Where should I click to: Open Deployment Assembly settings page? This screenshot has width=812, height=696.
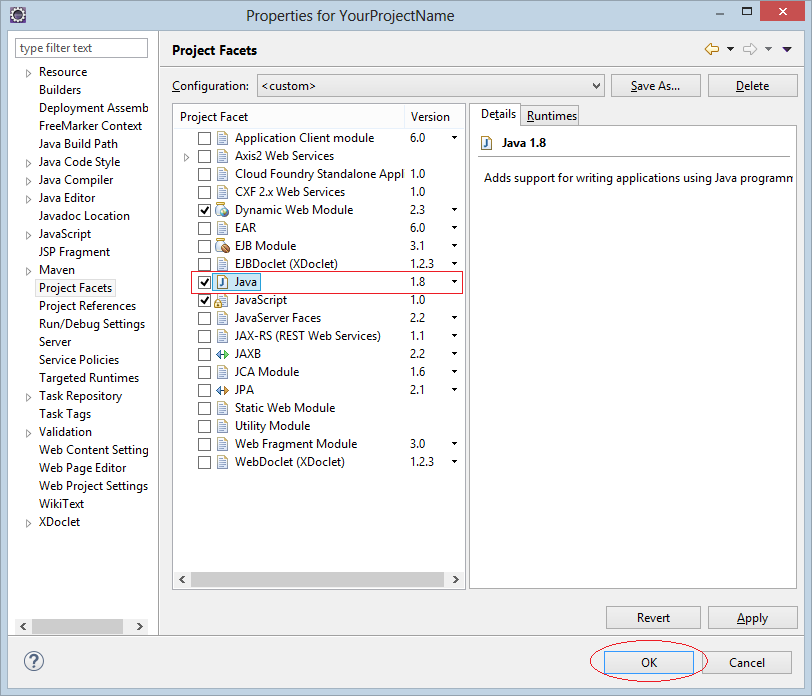[93, 108]
